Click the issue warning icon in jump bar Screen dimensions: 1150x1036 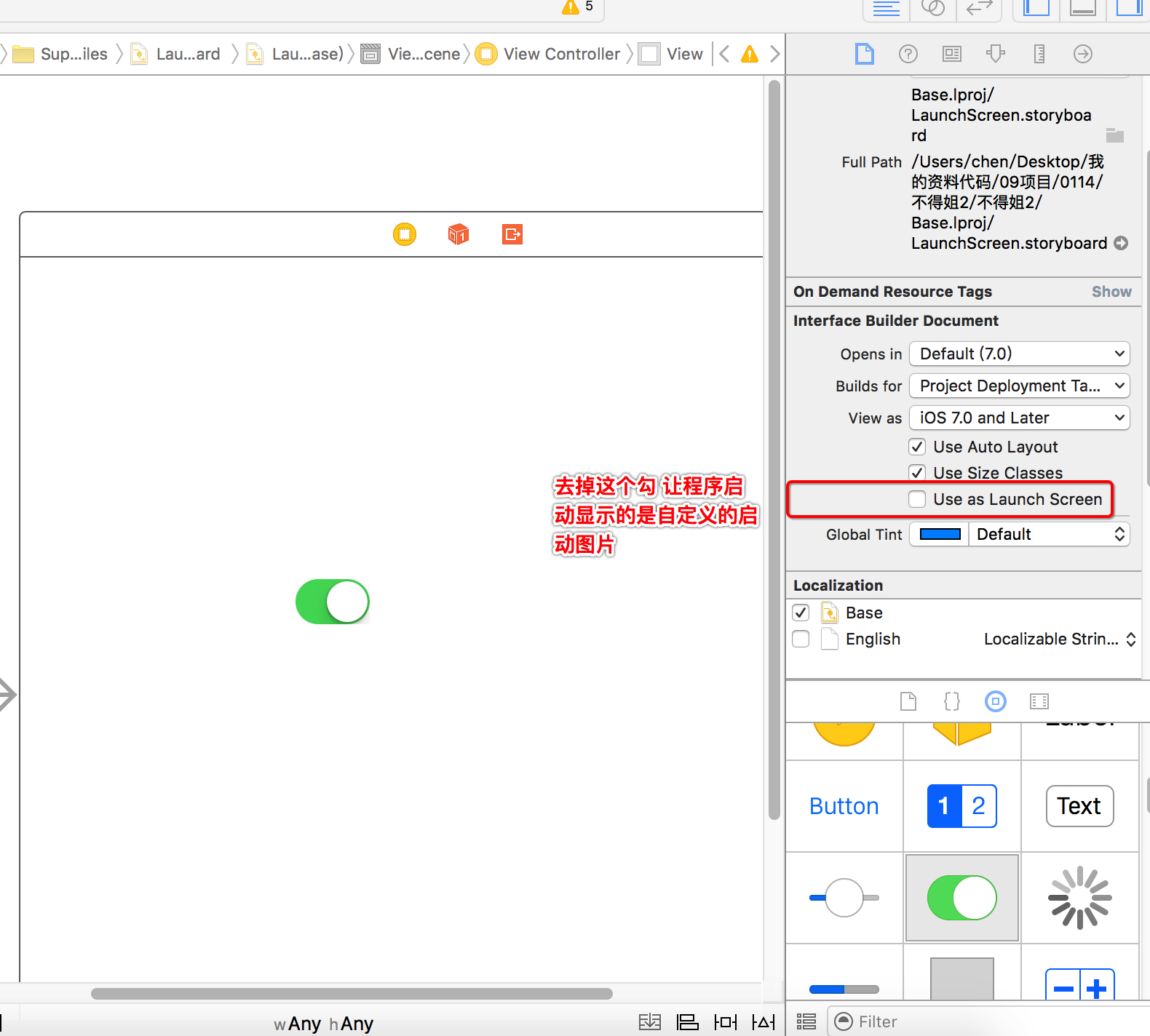coord(750,54)
